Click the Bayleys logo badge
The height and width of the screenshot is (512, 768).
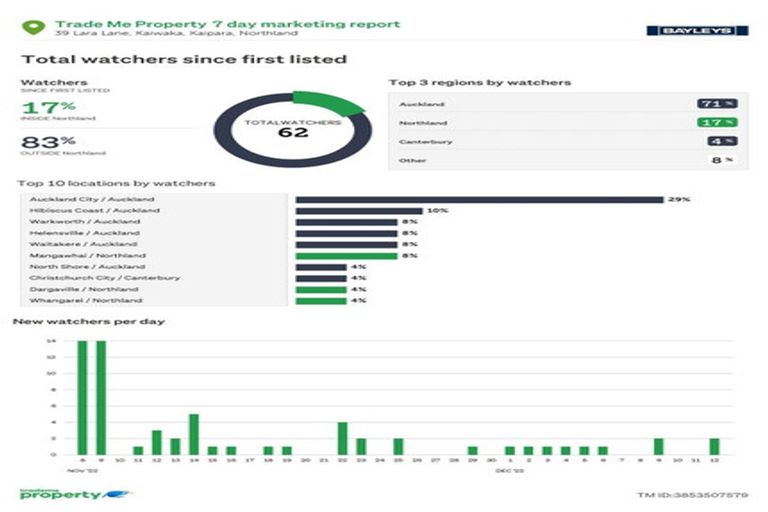click(x=703, y=30)
